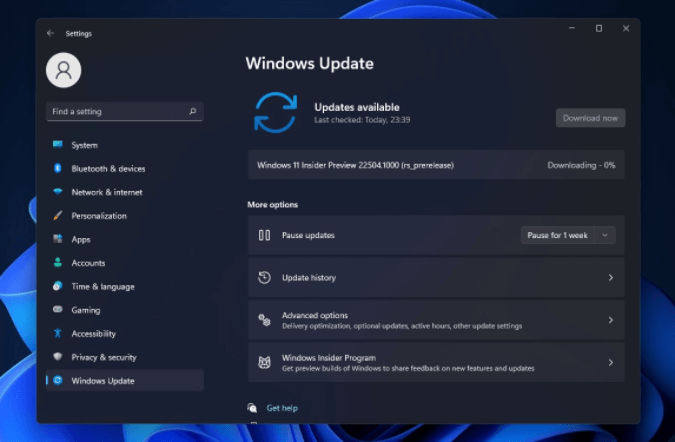
Task: Select Windows Update in sidebar
Action: 125,380
